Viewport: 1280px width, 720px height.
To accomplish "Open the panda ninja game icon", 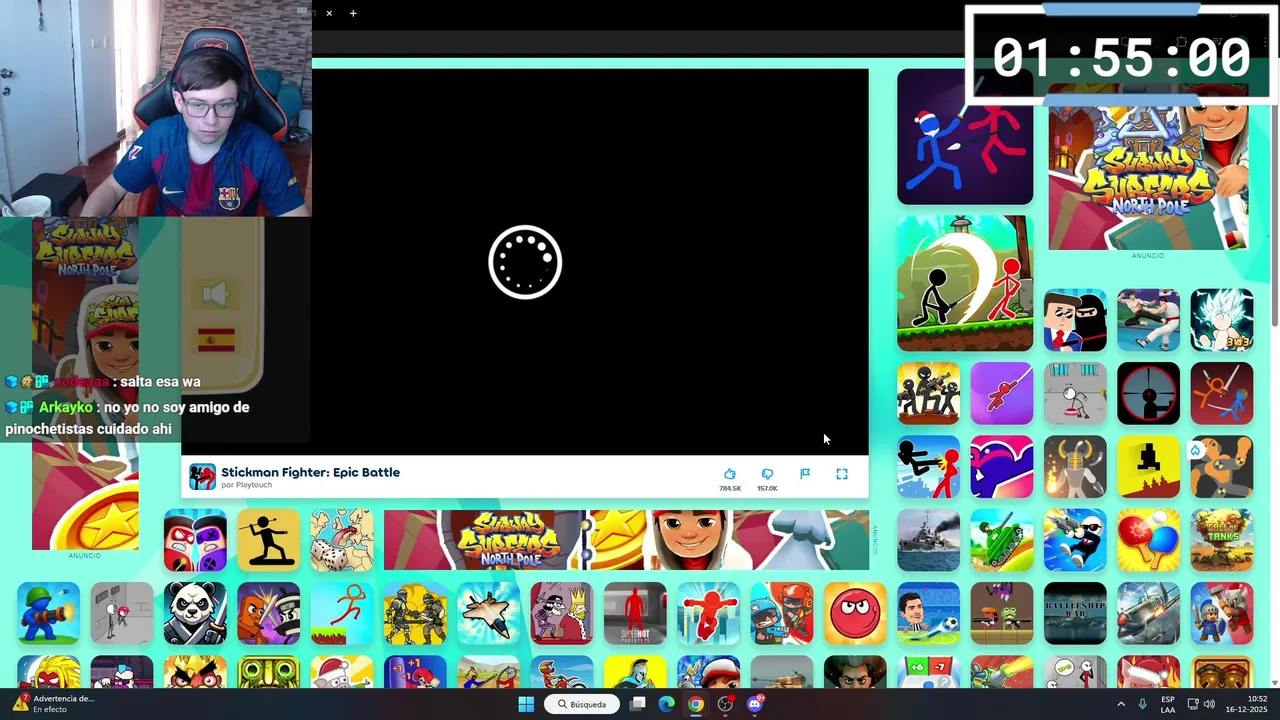I will click(195, 613).
